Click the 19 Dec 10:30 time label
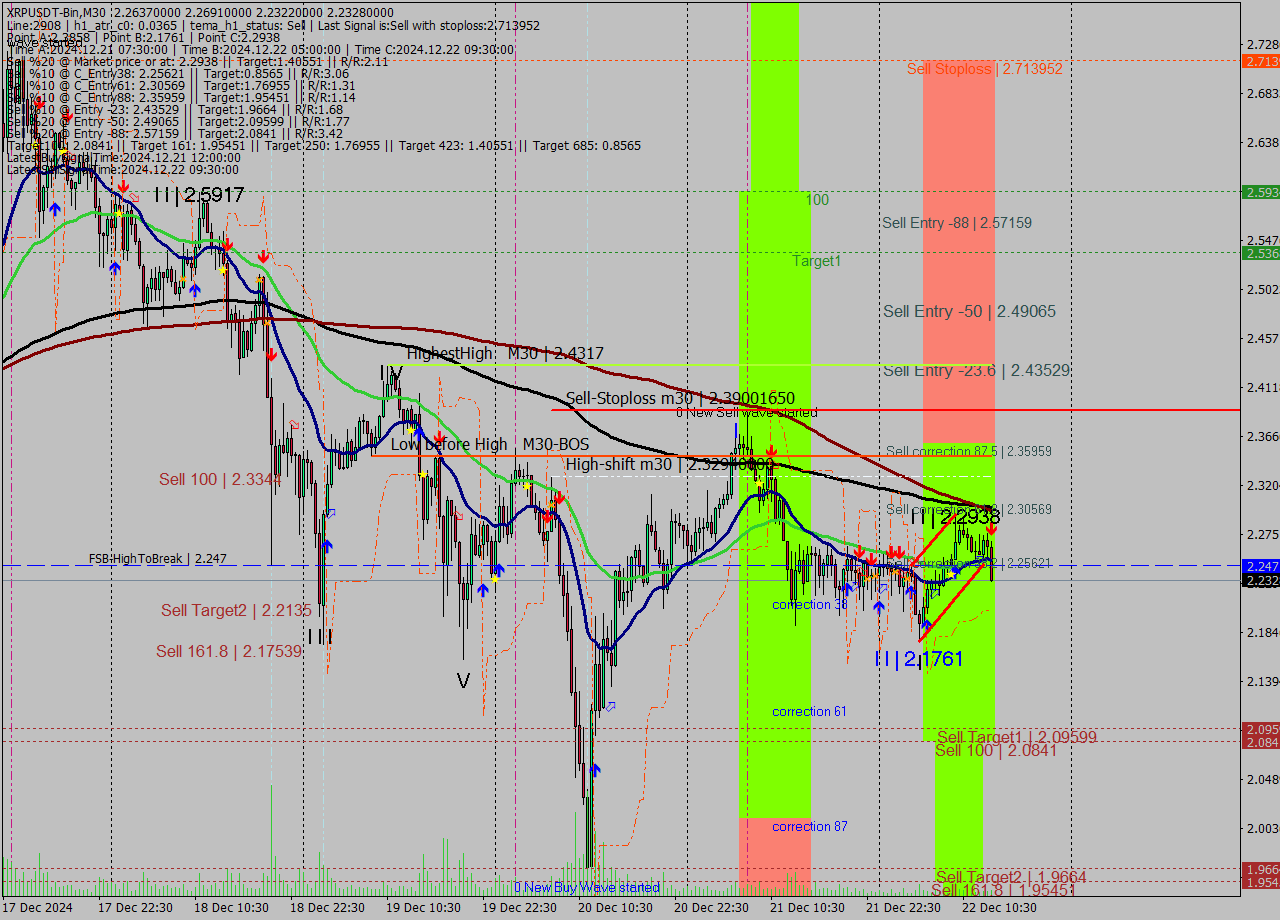Screen dimensions: 1280x920 (x=423, y=908)
